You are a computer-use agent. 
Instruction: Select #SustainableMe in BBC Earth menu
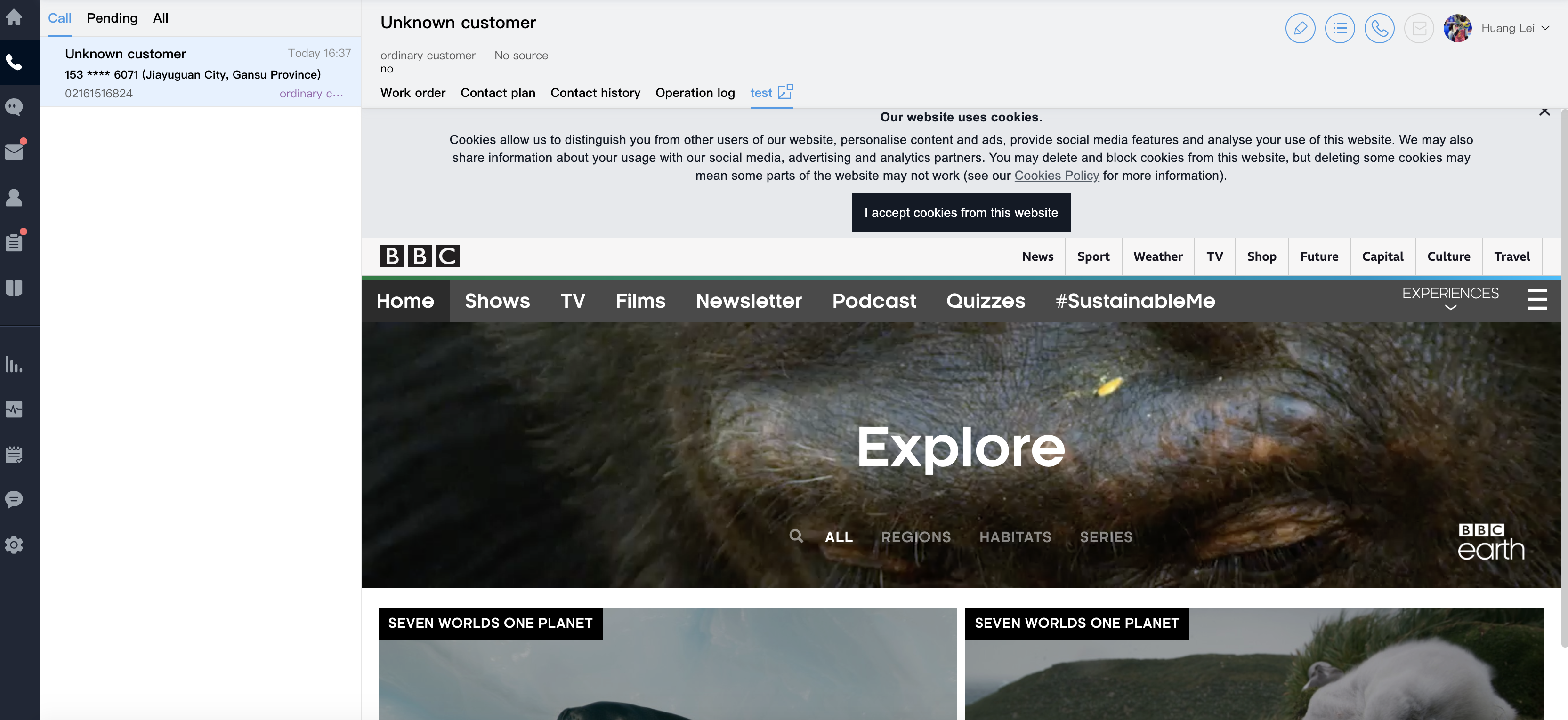pyautogui.click(x=1135, y=300)
